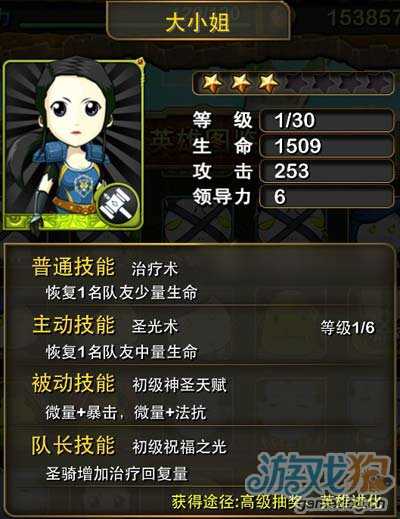Click the 大小姐 name banner
The height and width of the screenshot is (519, 400).
tap(198, 23)
